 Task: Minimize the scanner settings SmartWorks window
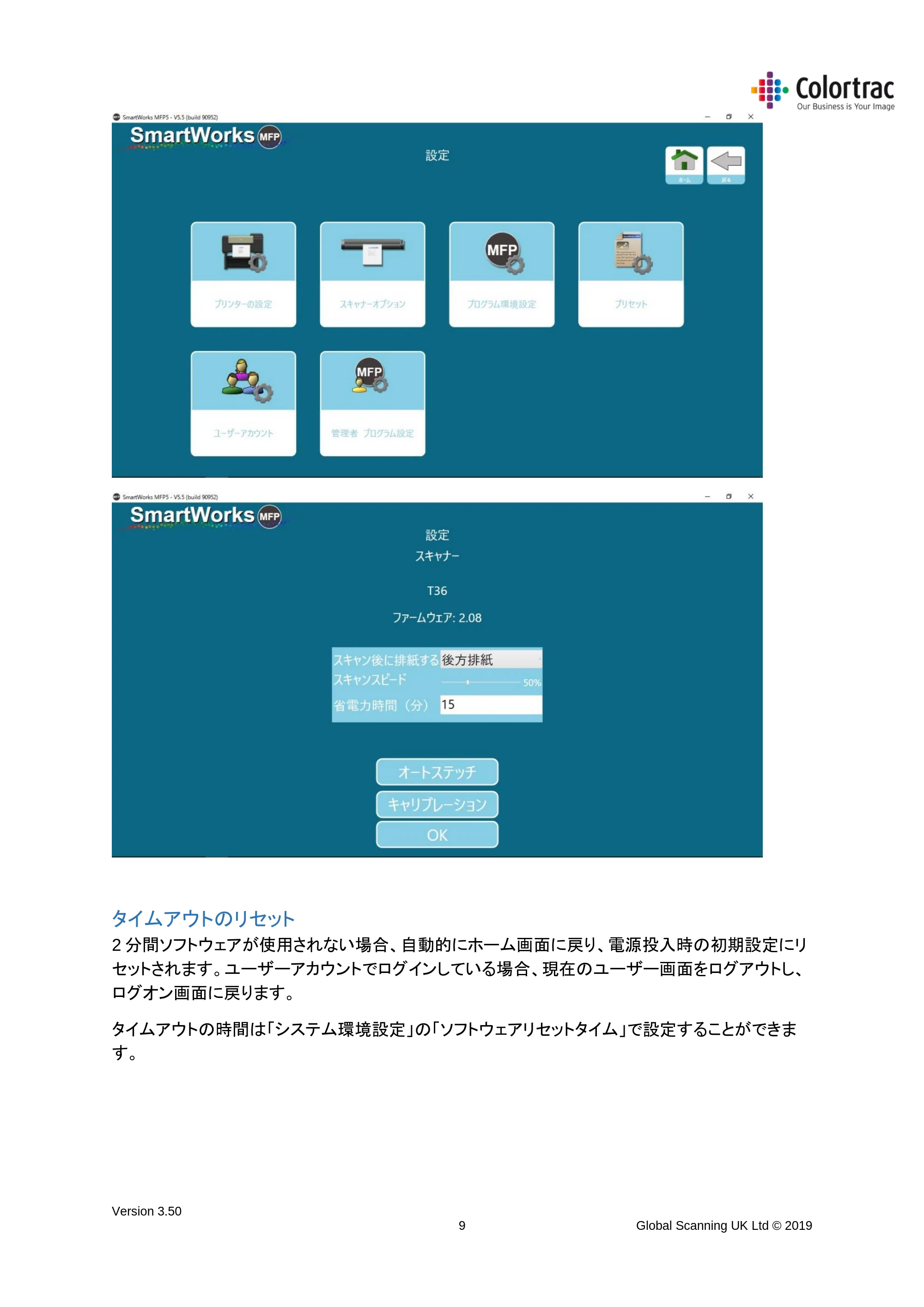[x=707, y=496]
